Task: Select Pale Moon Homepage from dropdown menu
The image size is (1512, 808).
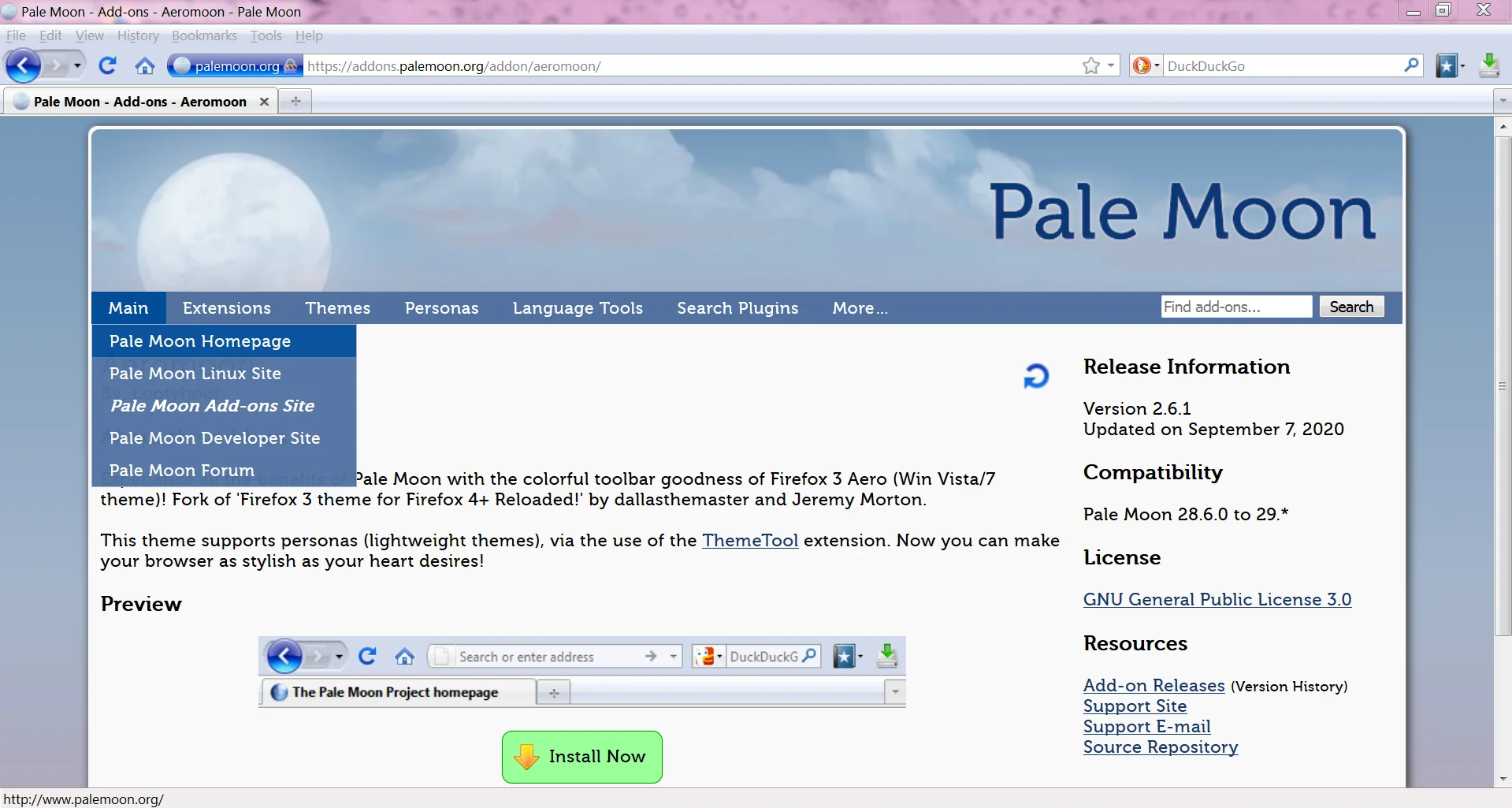Action: coord(224,341)
